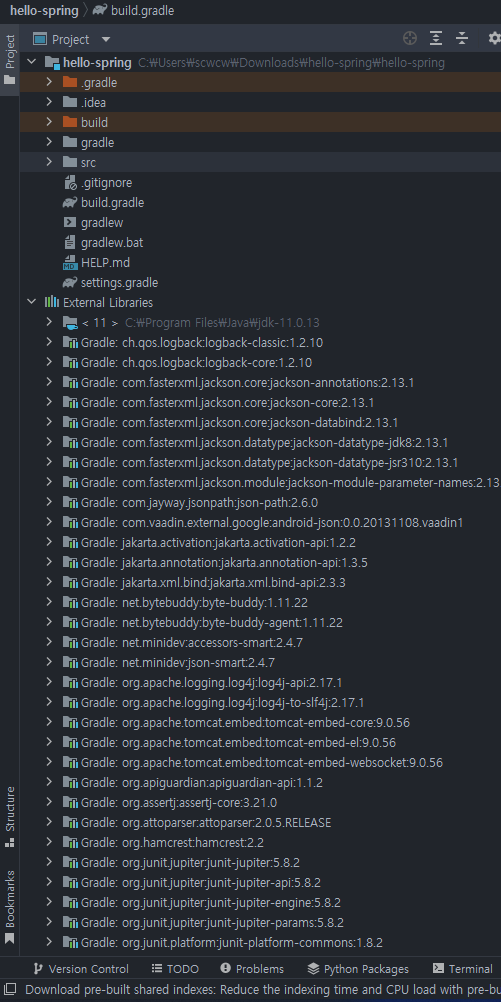
Task: Expand logback-classic:1.2.10 library
Action: pos(49,343)
